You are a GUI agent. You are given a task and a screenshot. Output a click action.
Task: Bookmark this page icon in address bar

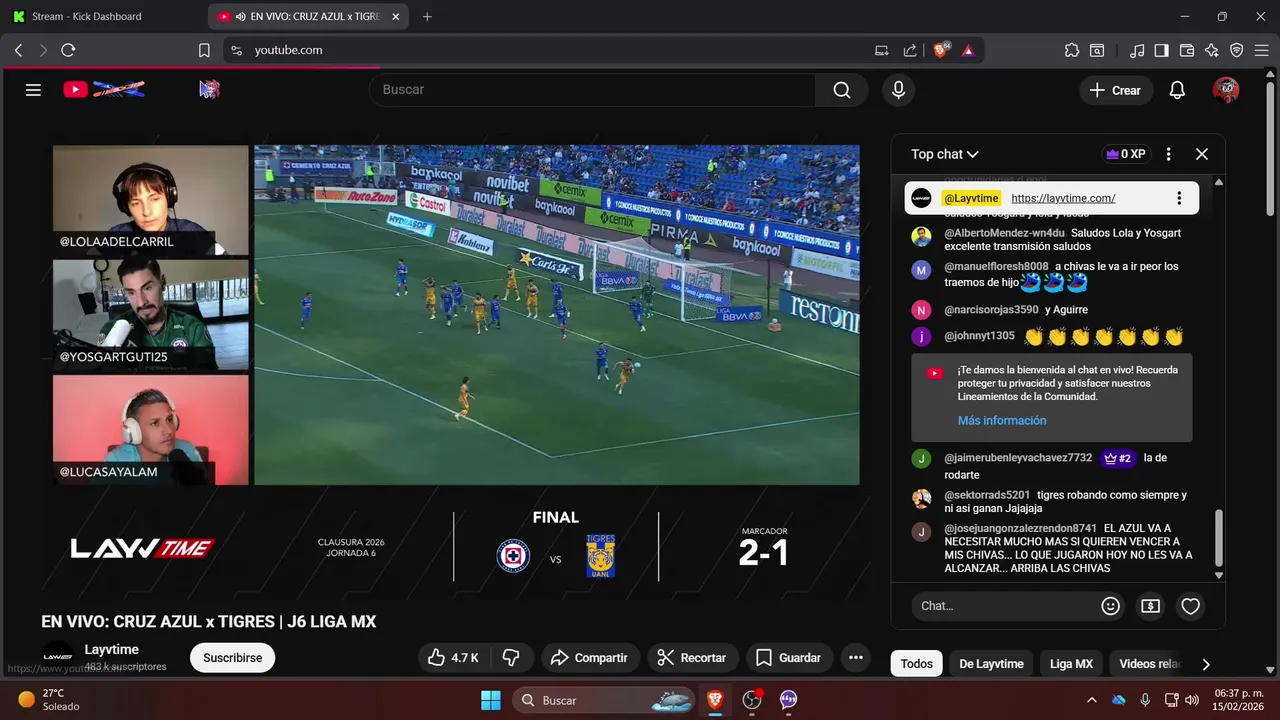point(204,50)
